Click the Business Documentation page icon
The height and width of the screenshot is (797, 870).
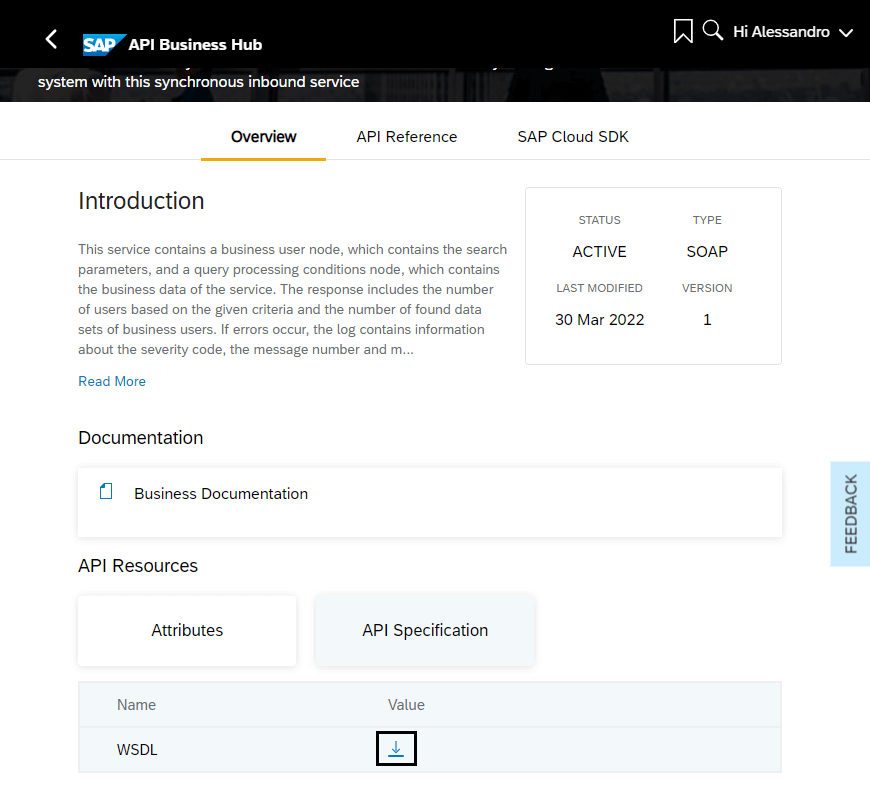[106, 491]
